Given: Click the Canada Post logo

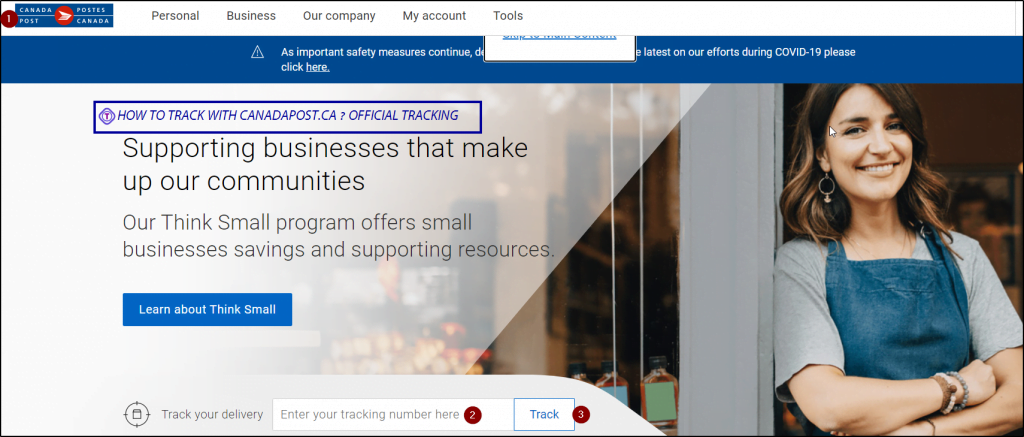Looking at the screenshot, I should tap(64, 15).
